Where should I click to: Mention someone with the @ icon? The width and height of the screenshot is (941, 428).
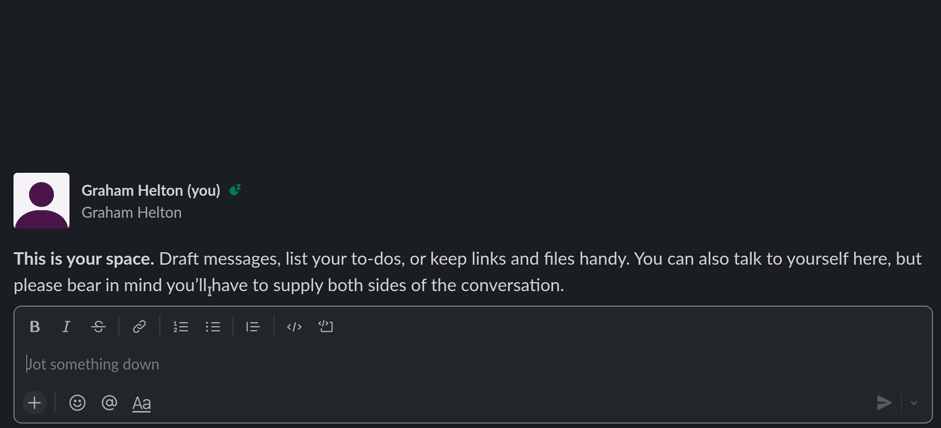109,402
